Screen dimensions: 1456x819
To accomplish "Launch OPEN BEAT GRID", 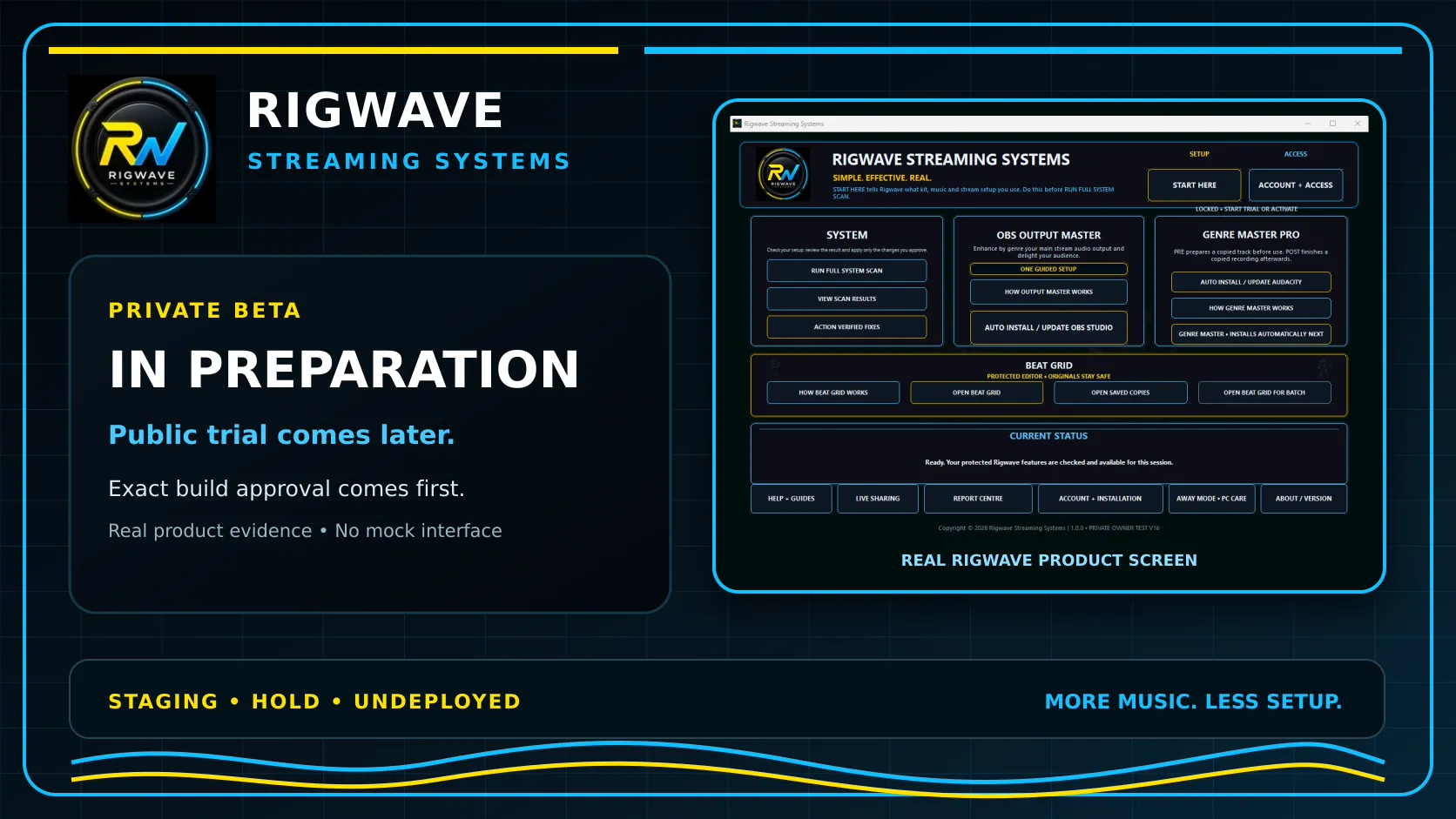I will point(976,393).
